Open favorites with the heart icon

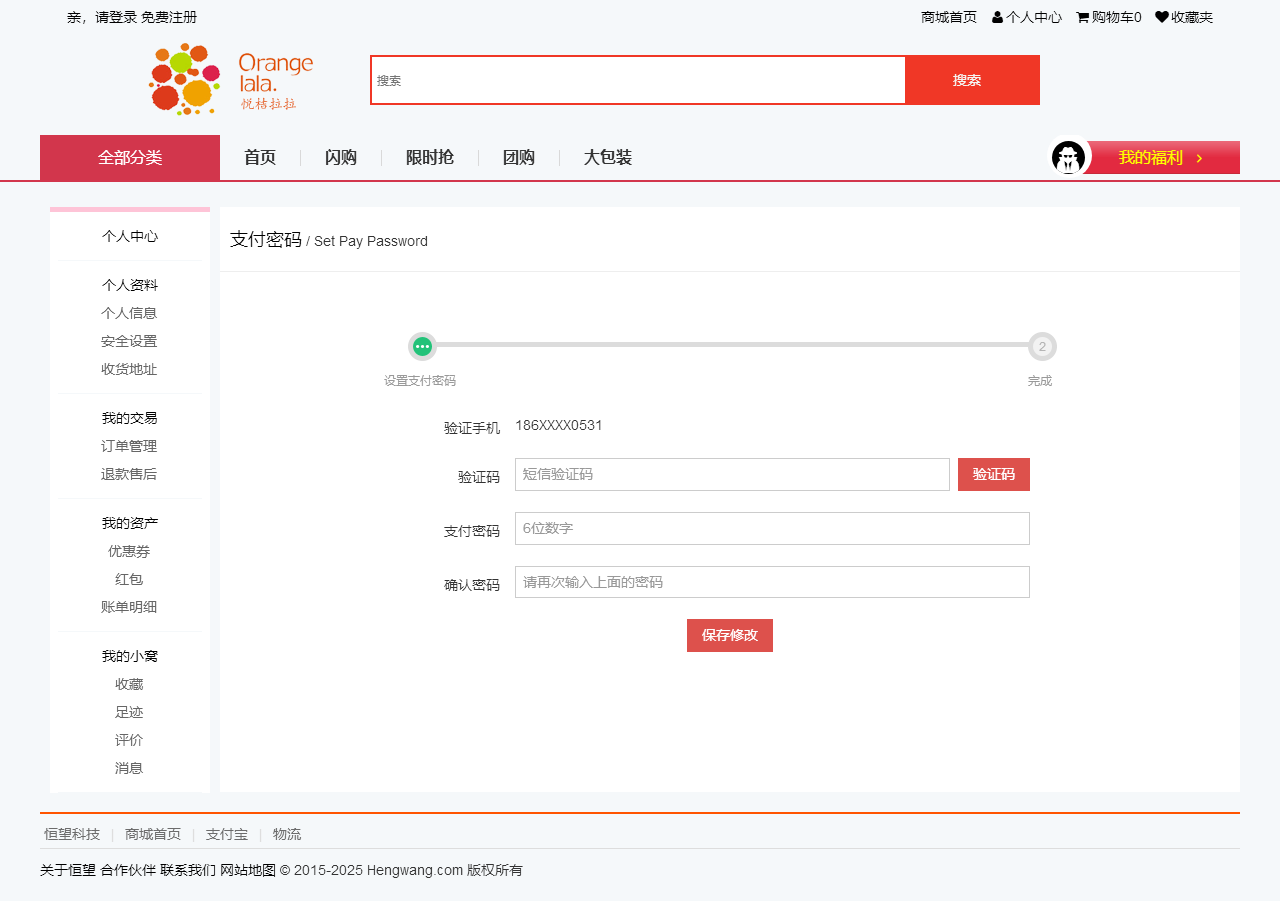tap(1162, 17)
